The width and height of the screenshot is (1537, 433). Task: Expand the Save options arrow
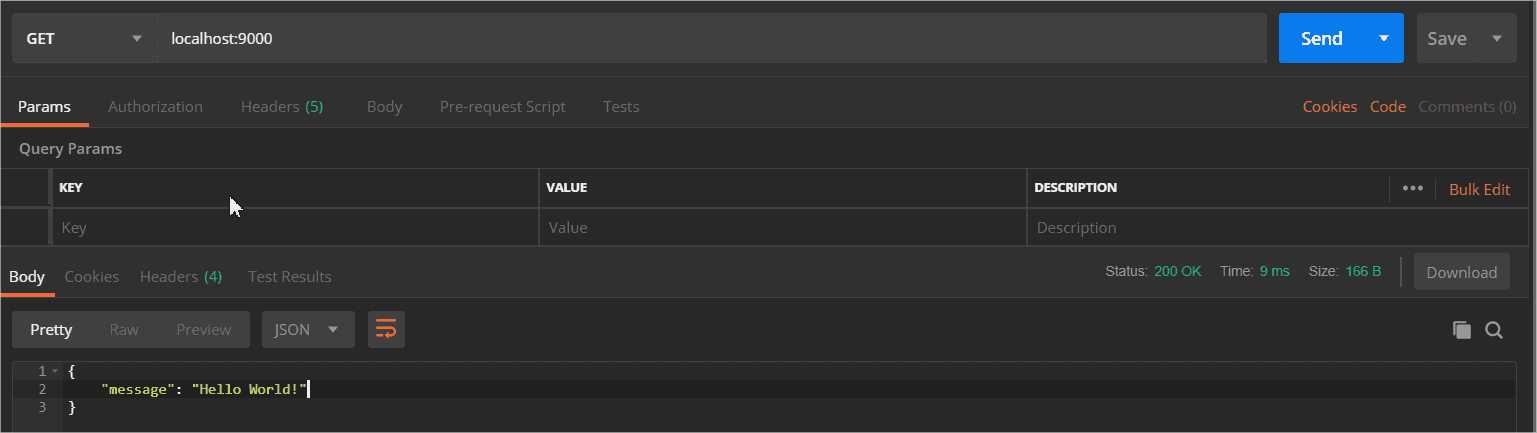[1497, 39]
